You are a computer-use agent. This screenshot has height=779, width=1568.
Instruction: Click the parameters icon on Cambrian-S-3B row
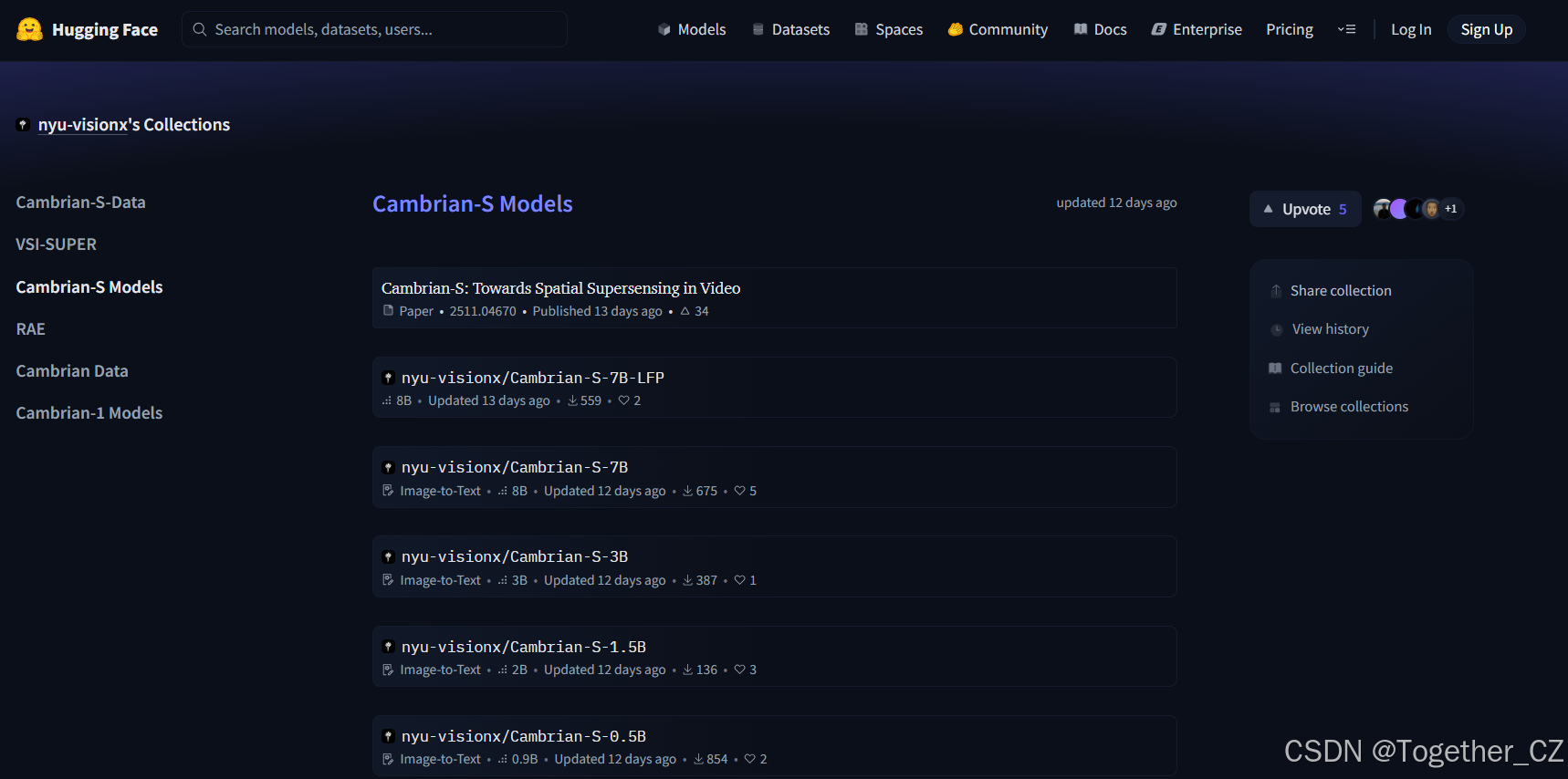[503, 580]
